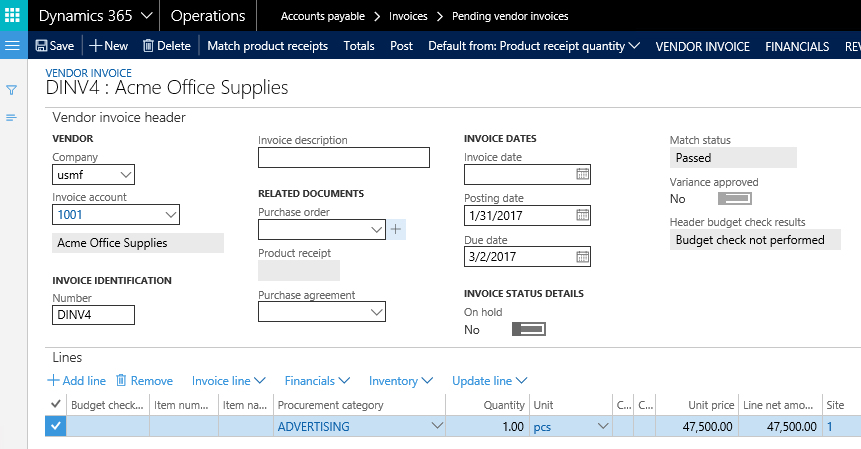Viewport: 861px width, 449px height.
Task: Click the Delete trash icon in toolbar
Action: coord(148,46)
